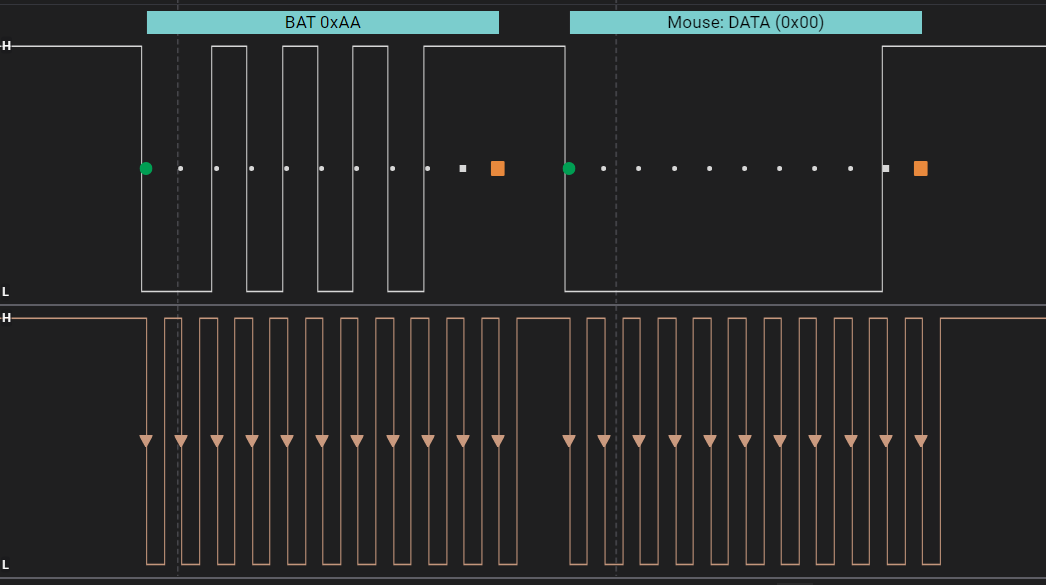Click last falling-edge arrow of Mouse DATA clock burst
This screenshot has height=585, width=1046.
coord(921,441)
